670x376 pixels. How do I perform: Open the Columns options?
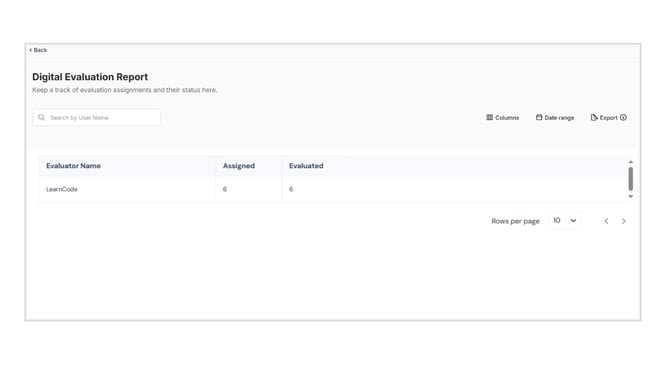click(x=502, y=118)
